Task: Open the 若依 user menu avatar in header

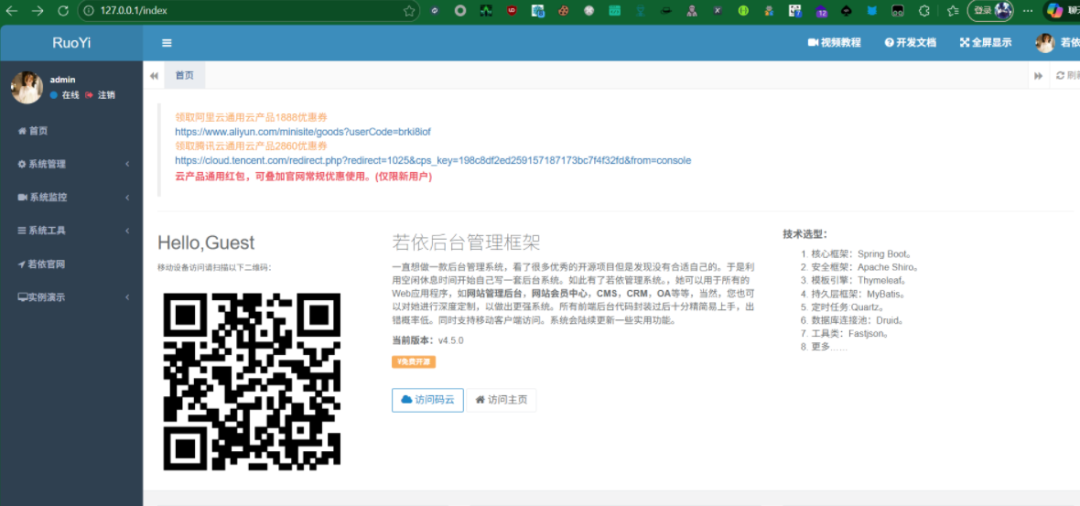Action: click(x=1045, y=43)
